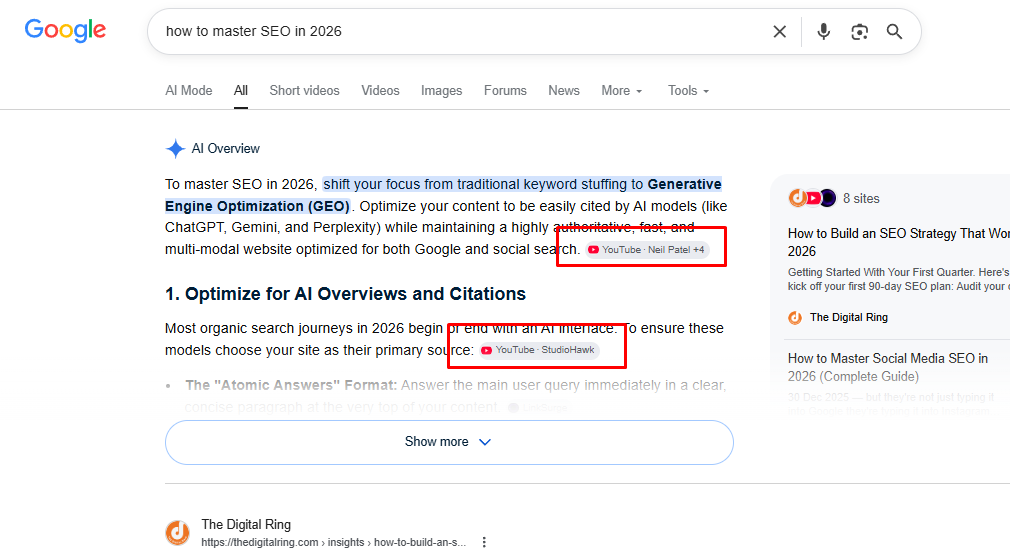Click The Digital Ring source name in sidebar
This screenshot has width=1010, height=557.
click(849, 317)
